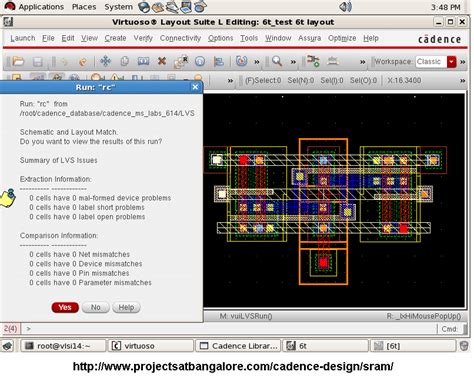Click the command input field at bottom
474x378 pixels.
coord(229,329)
